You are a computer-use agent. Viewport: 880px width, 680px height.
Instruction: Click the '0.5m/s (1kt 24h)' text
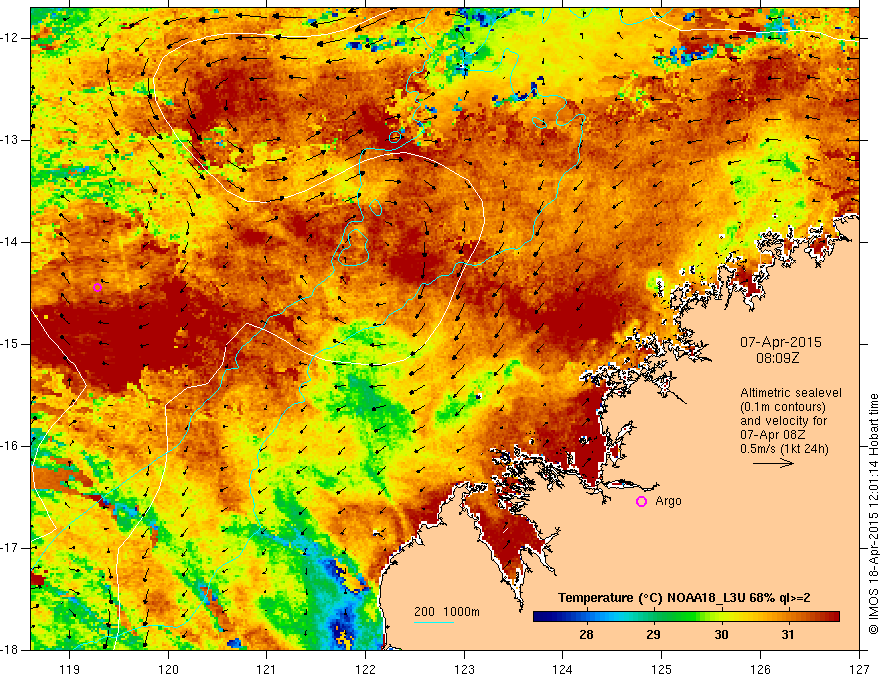[784, 449]
